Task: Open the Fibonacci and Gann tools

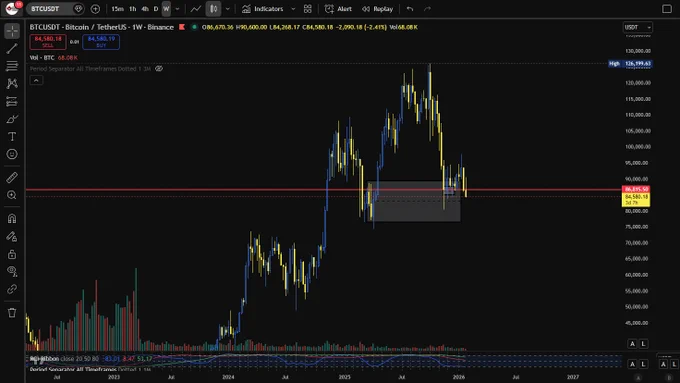Action: click(12, 66)
